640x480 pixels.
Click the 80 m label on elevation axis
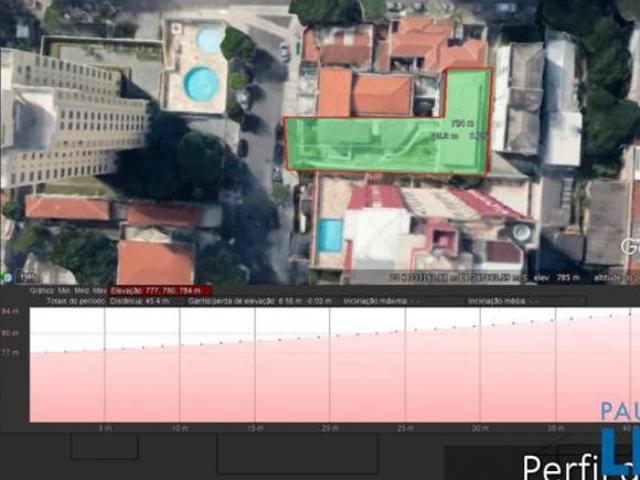click(10, 333)
